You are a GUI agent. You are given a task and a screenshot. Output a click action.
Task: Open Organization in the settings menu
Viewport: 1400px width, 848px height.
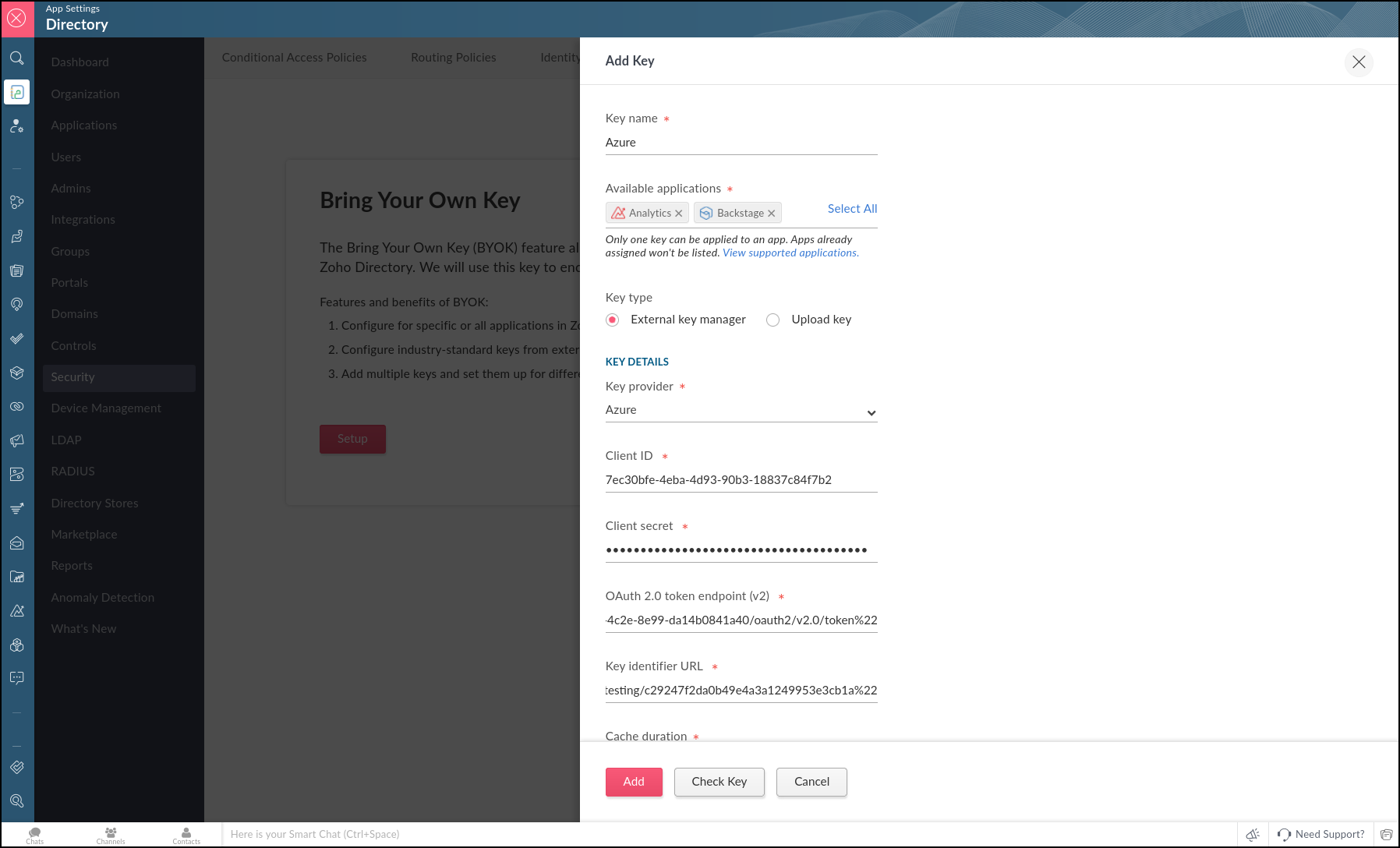(x=85, y=94)
